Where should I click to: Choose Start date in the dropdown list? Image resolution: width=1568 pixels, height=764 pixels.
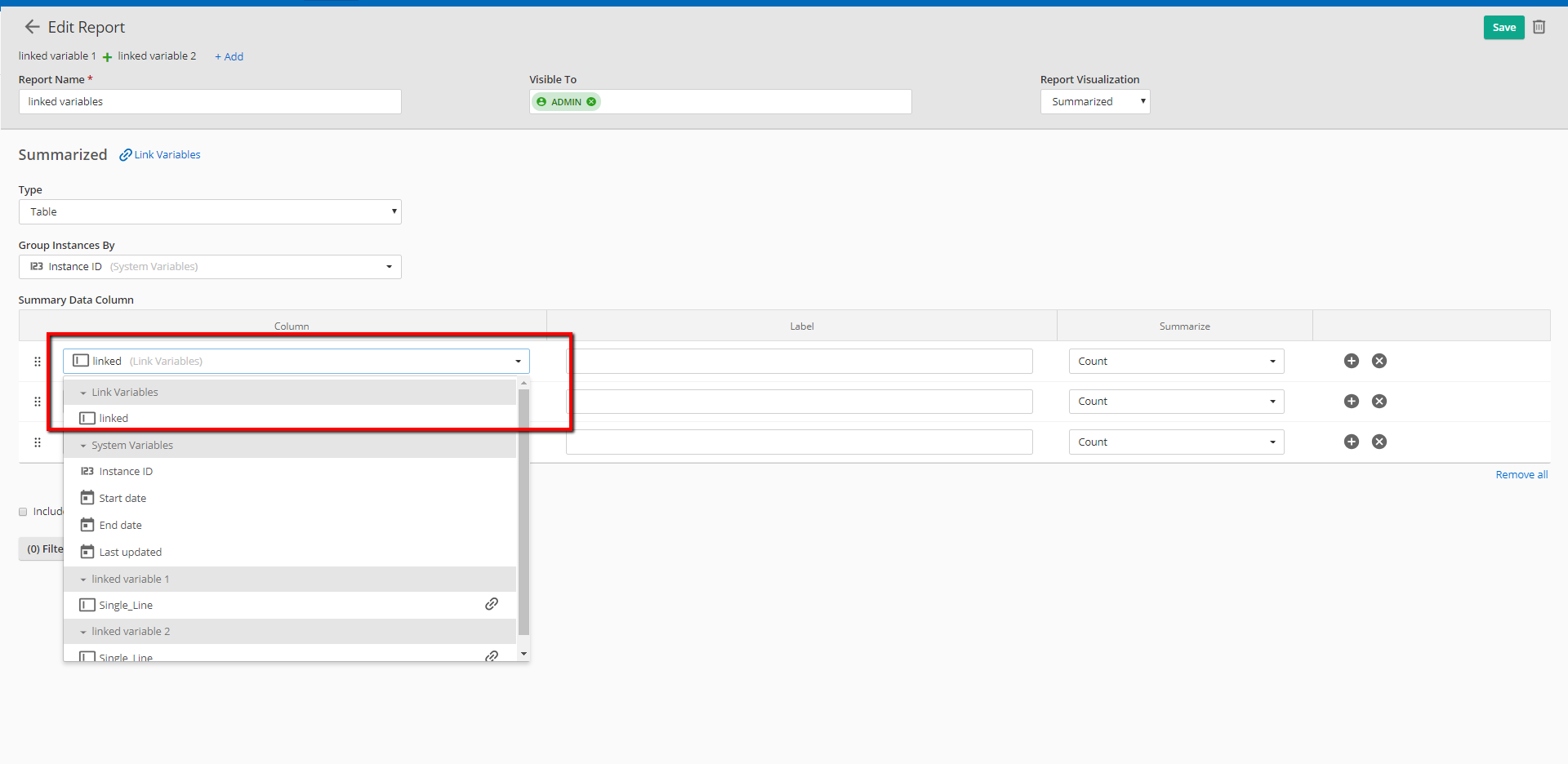click(x=122, y=499)
